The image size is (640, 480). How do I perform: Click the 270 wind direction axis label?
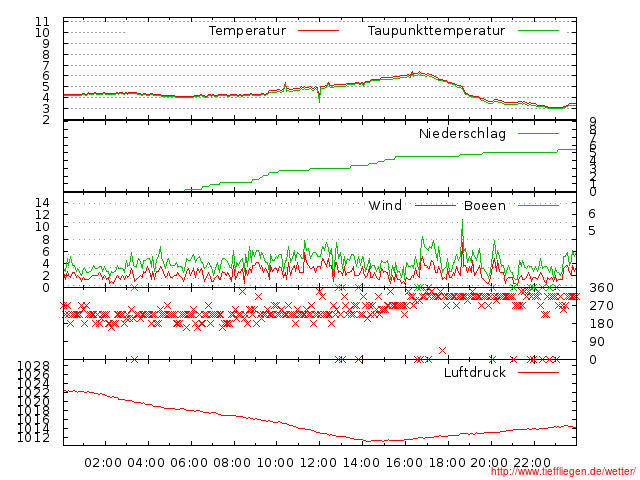(602, 306)
